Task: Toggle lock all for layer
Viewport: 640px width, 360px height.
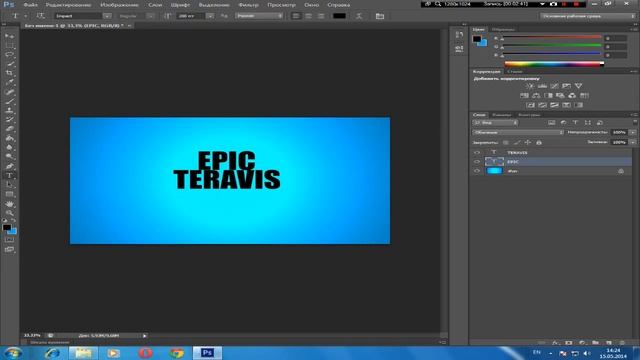Action: coord(539,142)
